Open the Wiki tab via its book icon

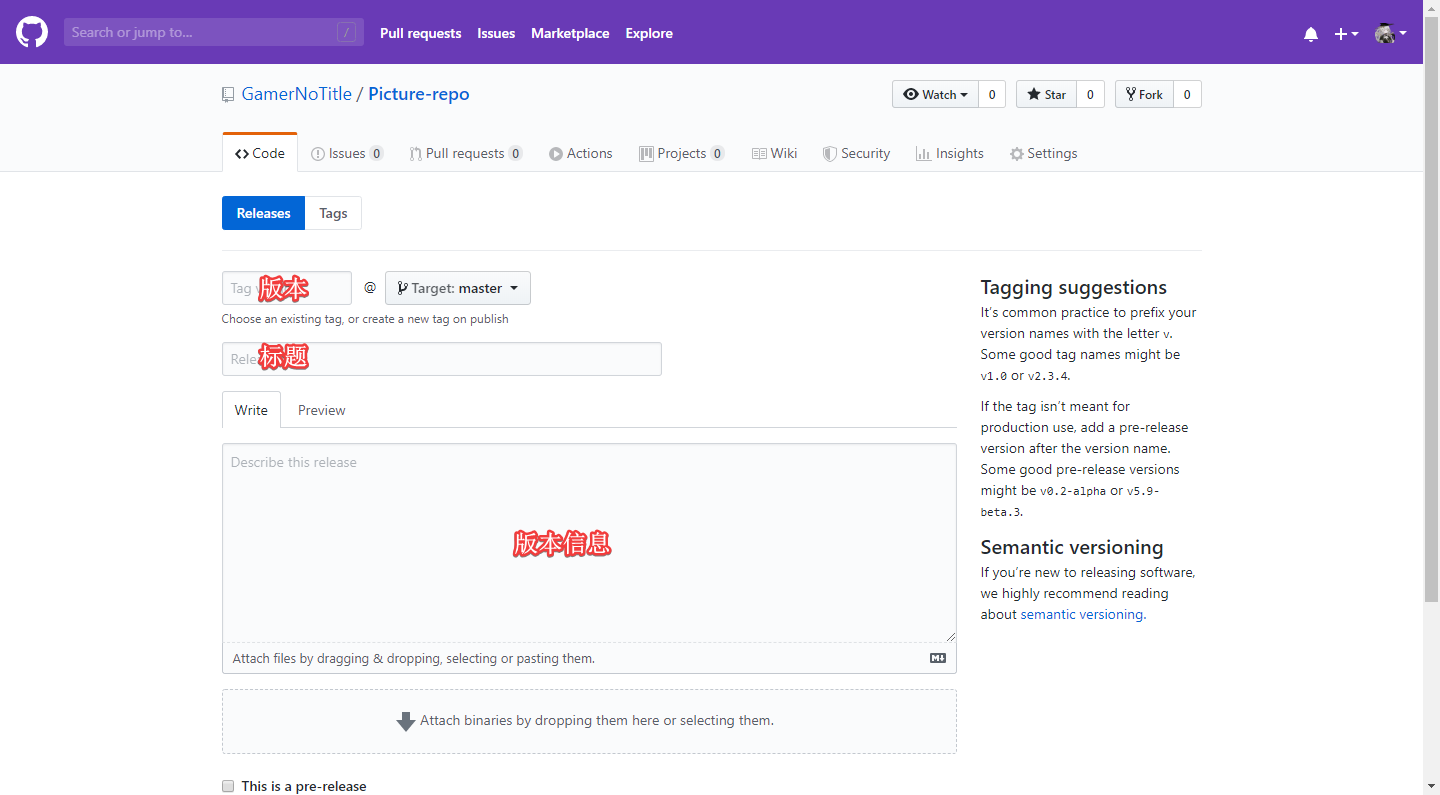[760, 153]
